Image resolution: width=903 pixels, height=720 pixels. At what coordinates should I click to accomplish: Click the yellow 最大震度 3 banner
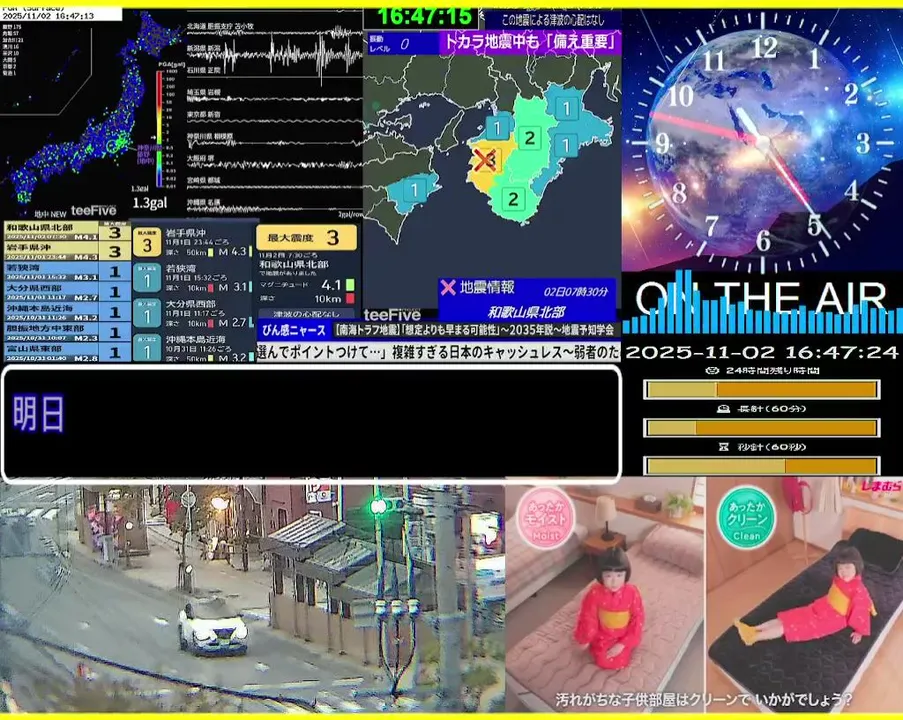tap(306, 237)
